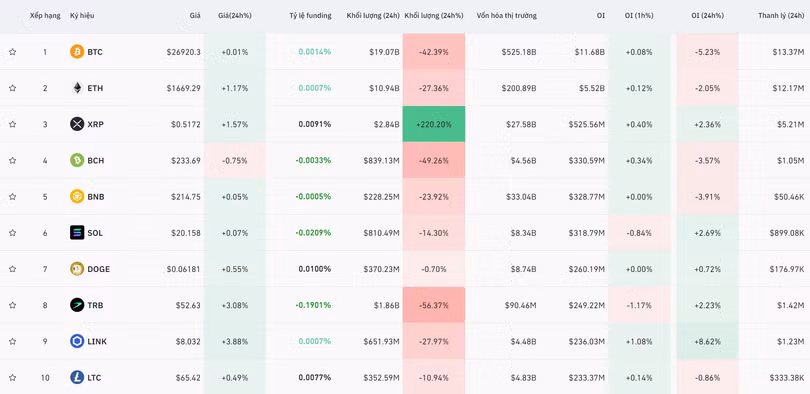Viewport: 810px width, 394px height.
Task: Toggle the LINK favorite star
Action: [12, 341]
